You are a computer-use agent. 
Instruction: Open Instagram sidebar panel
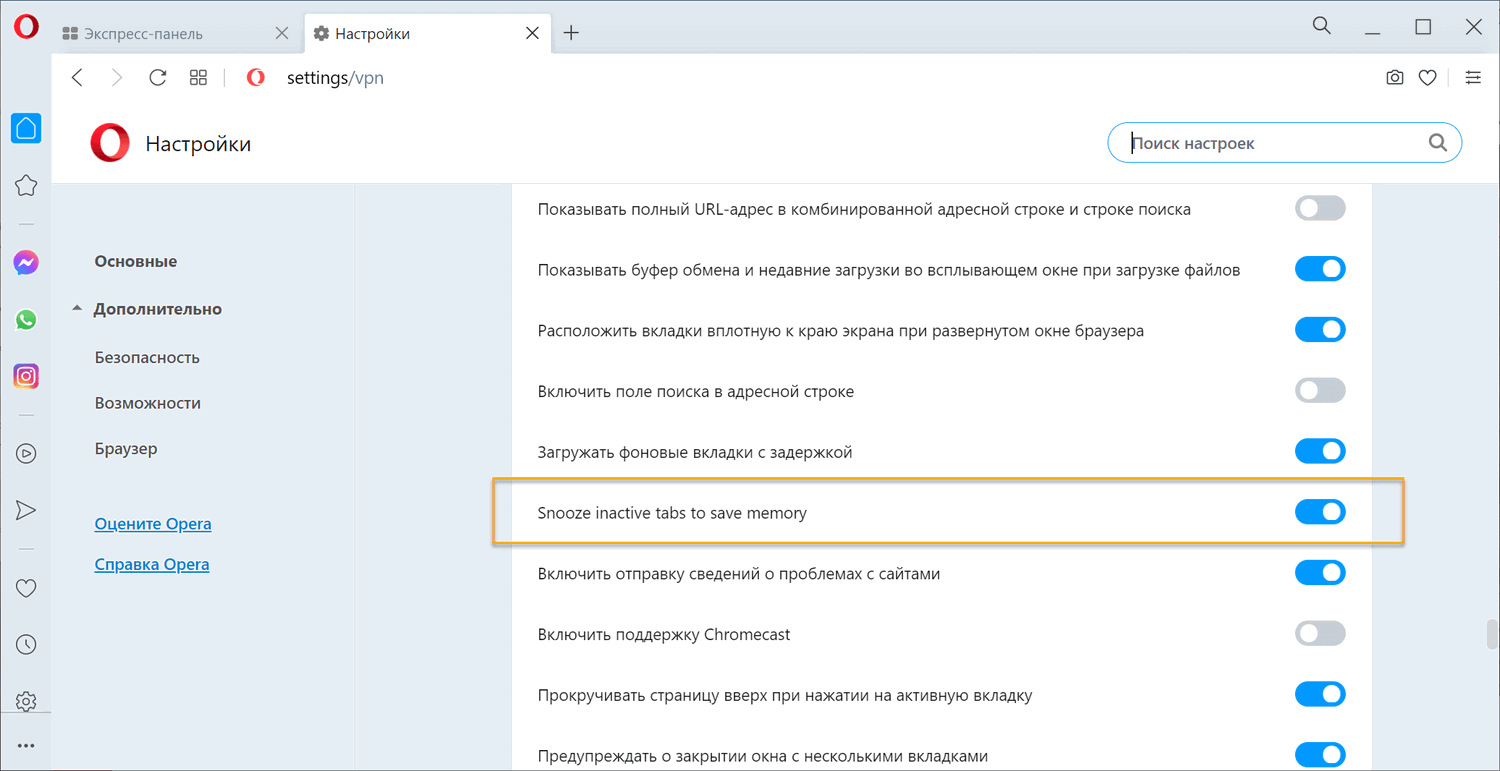coord(26,377)
